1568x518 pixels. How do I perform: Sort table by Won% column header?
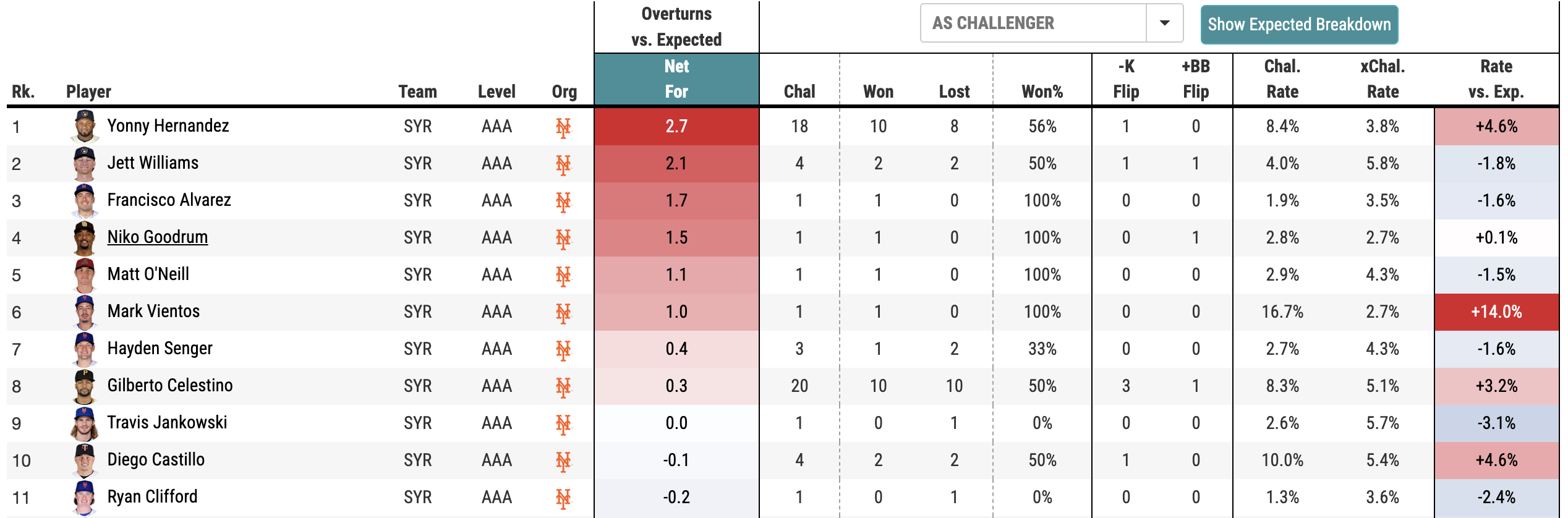(1042, 91)
